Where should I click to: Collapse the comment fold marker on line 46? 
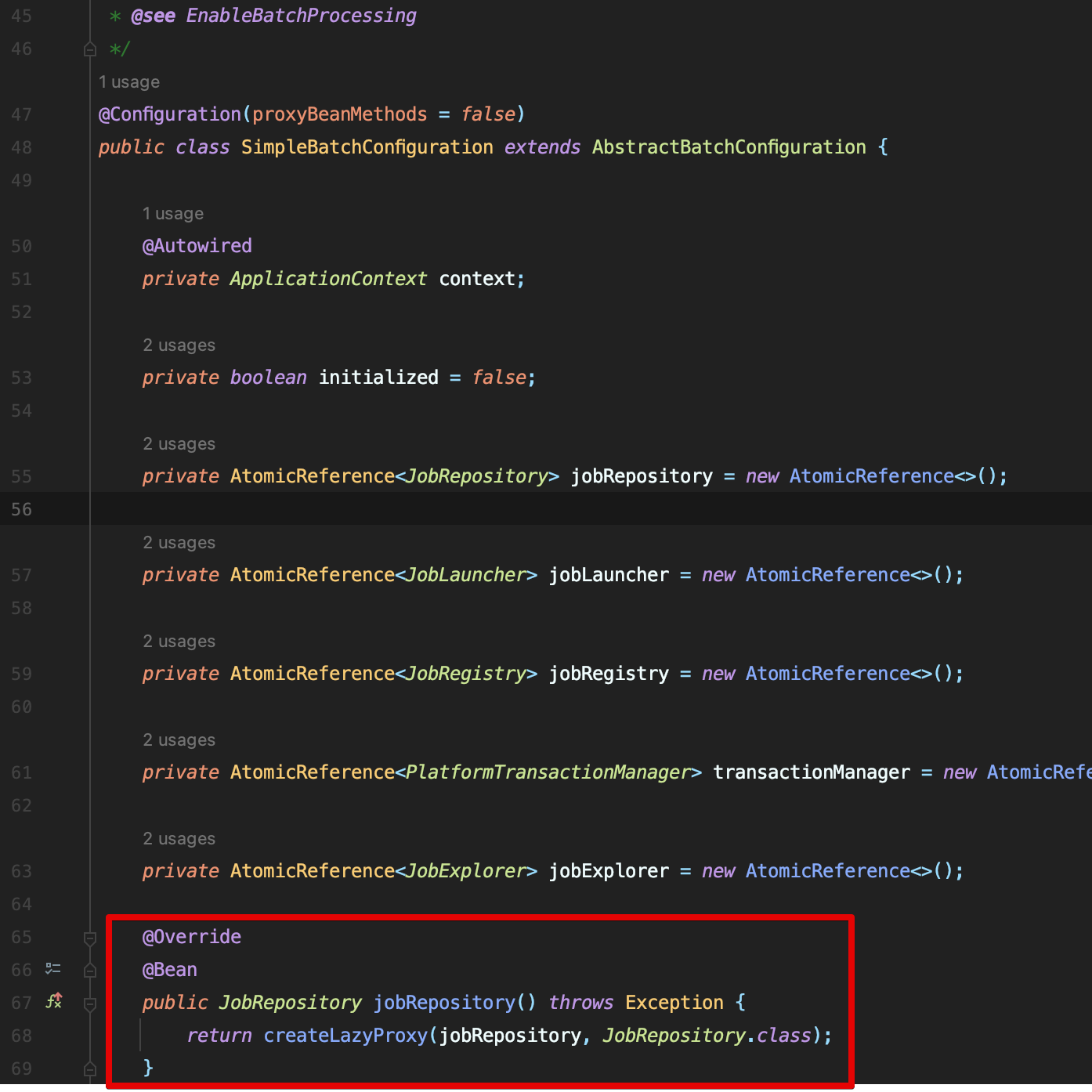coord(90,49)
